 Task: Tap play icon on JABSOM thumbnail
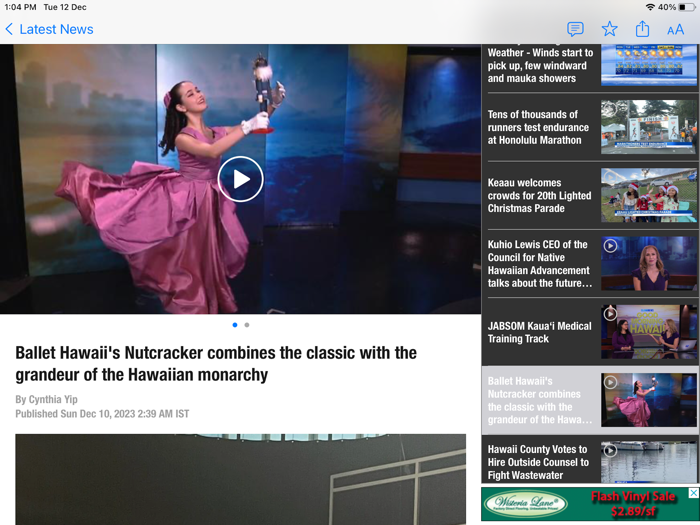coord(610,314)
